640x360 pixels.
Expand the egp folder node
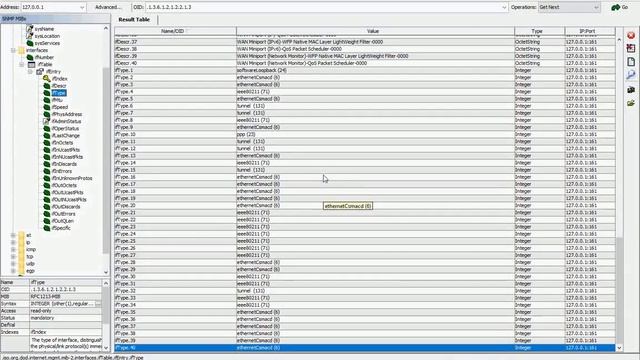13,271
